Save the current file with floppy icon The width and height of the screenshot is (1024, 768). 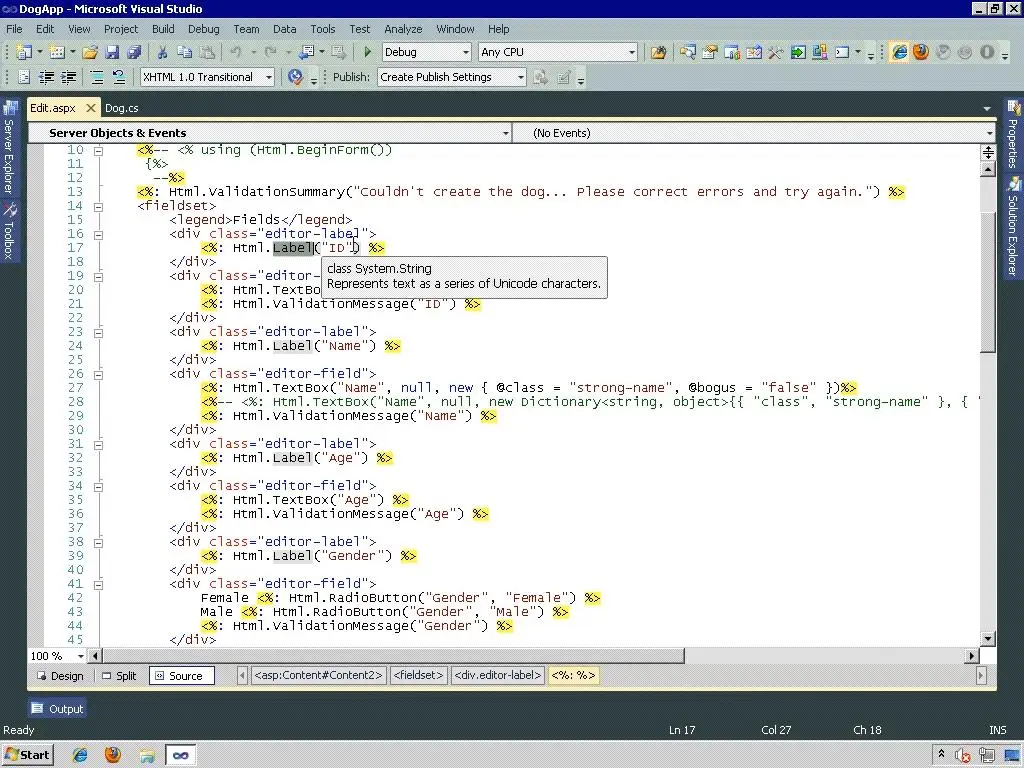(x=112, y=52)
